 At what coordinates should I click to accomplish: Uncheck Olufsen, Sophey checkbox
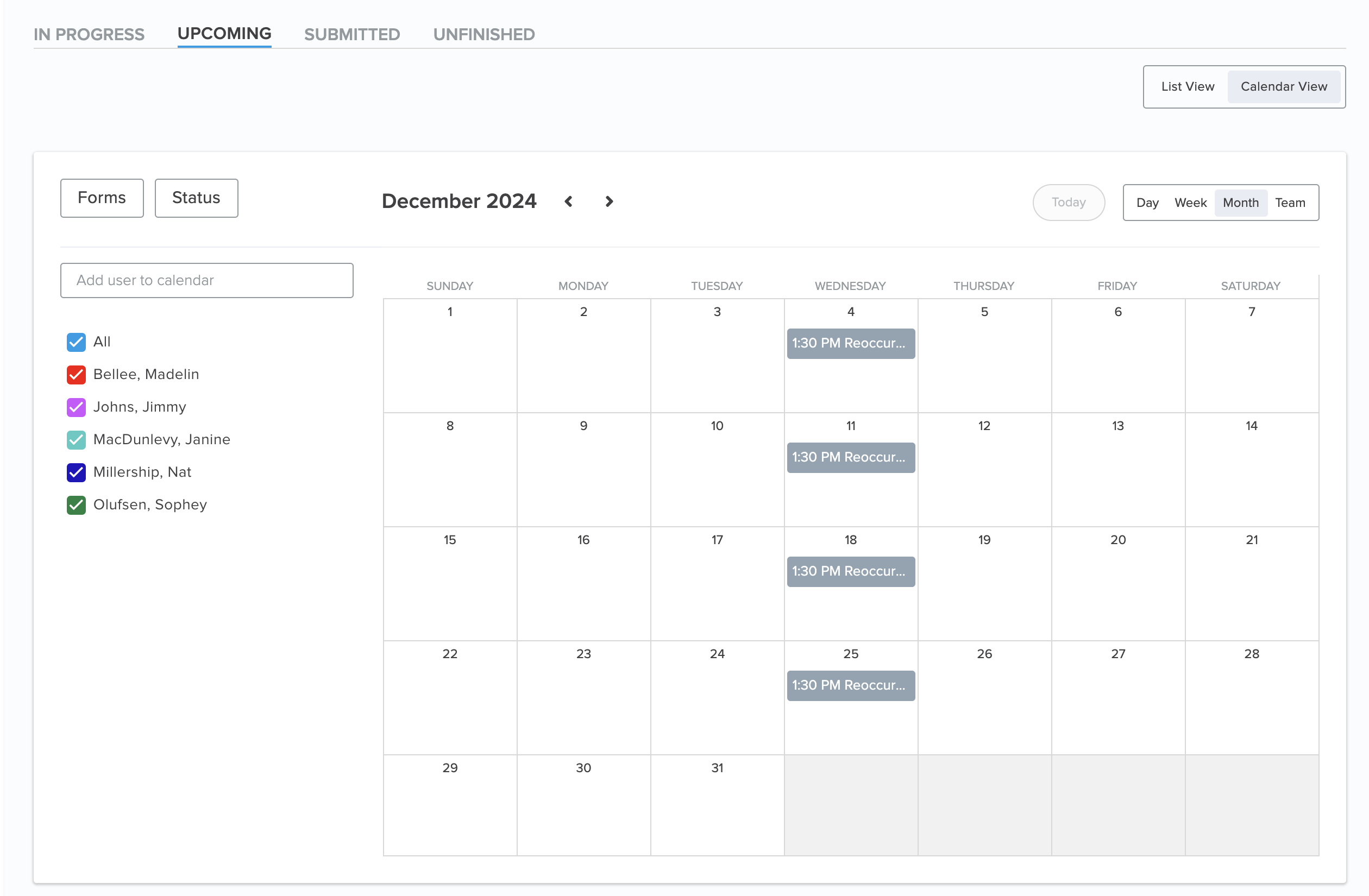point(77,505)
